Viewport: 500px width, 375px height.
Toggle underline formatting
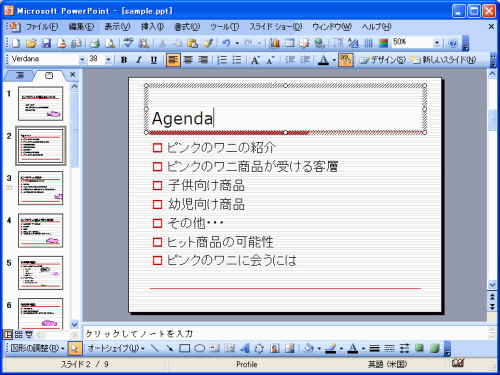(154, 60)
